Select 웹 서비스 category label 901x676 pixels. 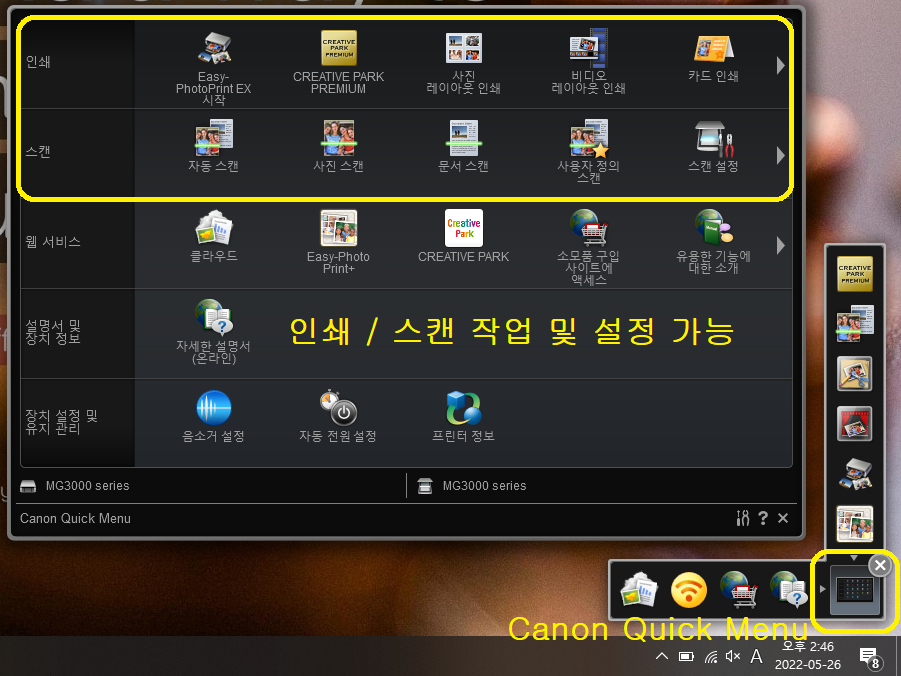click(53, 241)
